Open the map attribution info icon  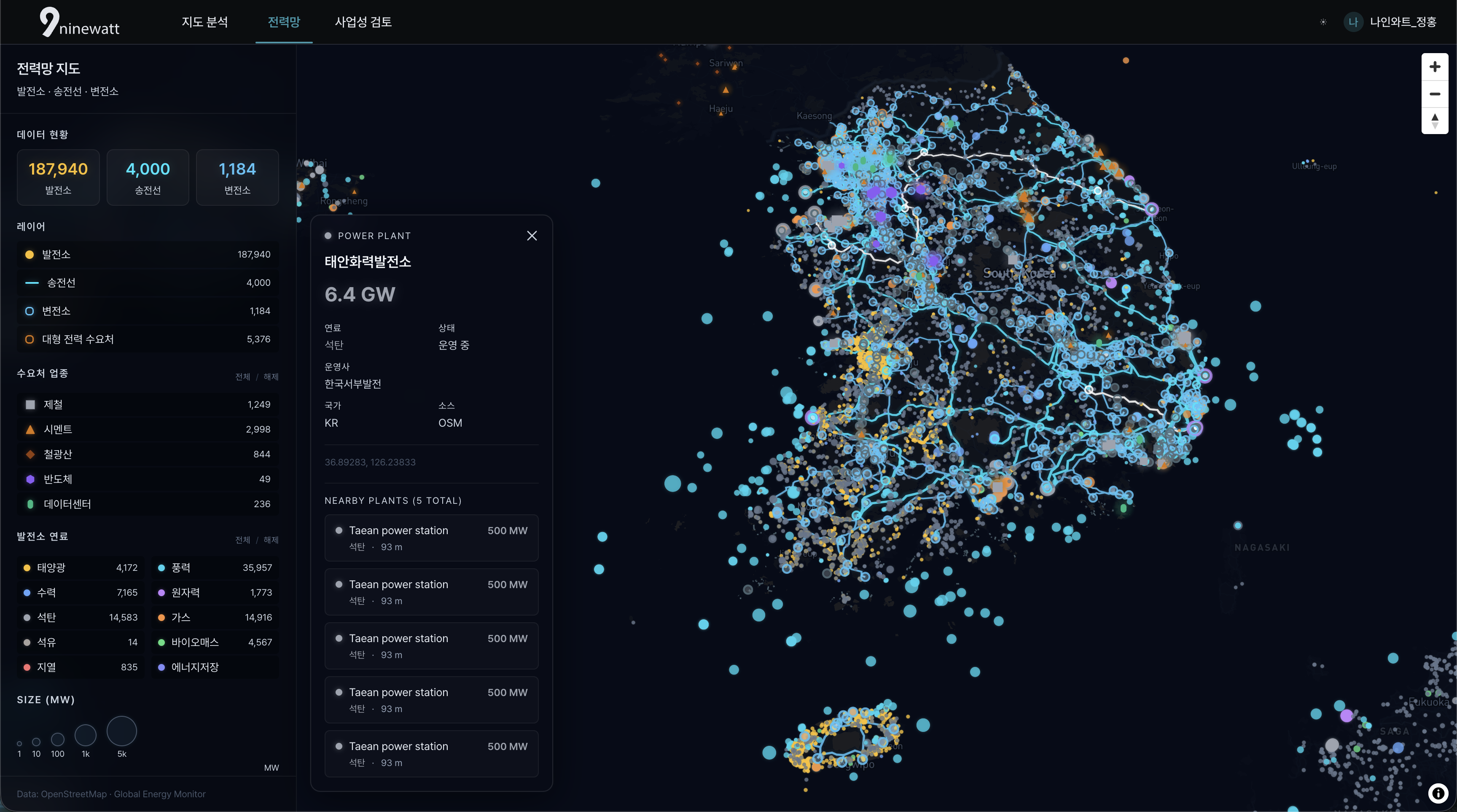(1438, 793)
